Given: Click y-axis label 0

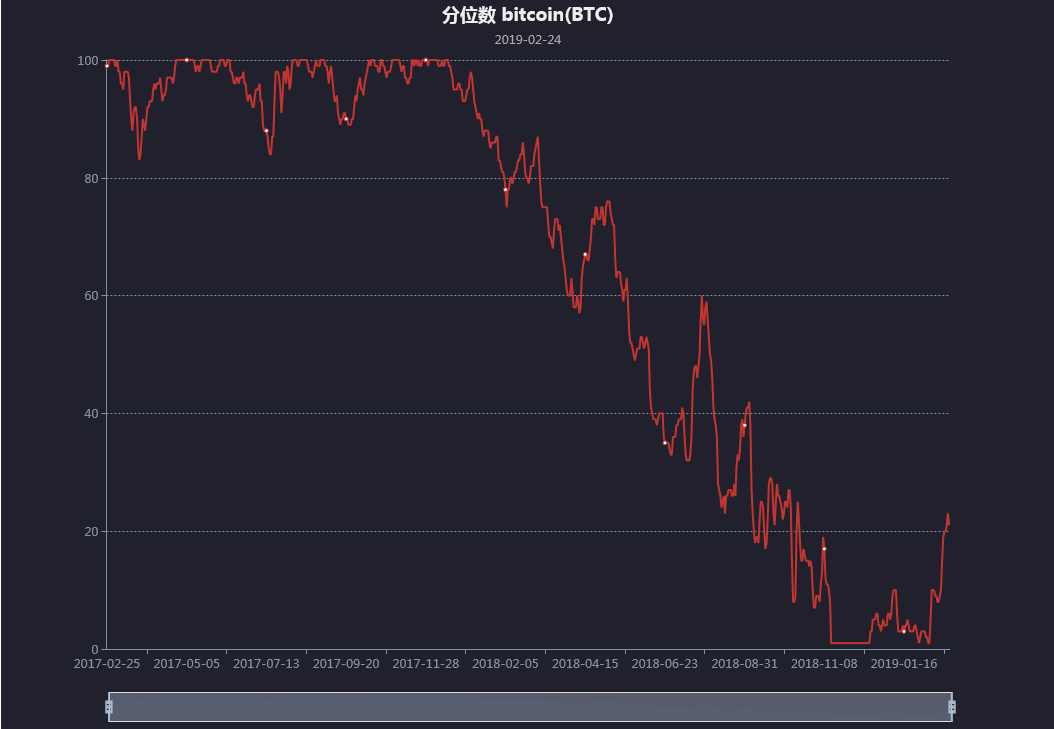Looking at the screenshot, I should (x=95, y=650).
